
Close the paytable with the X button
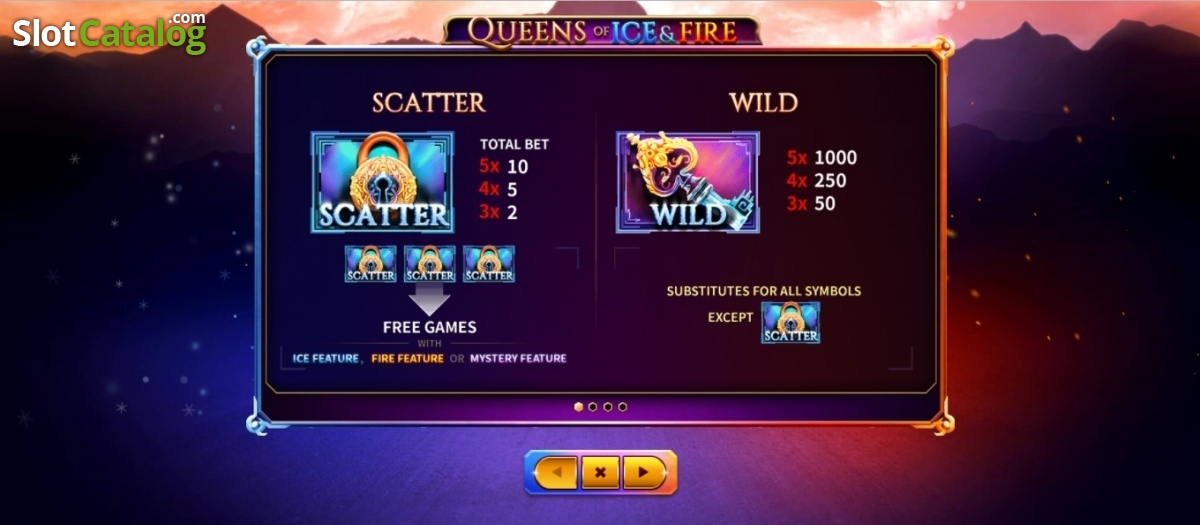tap(600, 472)
